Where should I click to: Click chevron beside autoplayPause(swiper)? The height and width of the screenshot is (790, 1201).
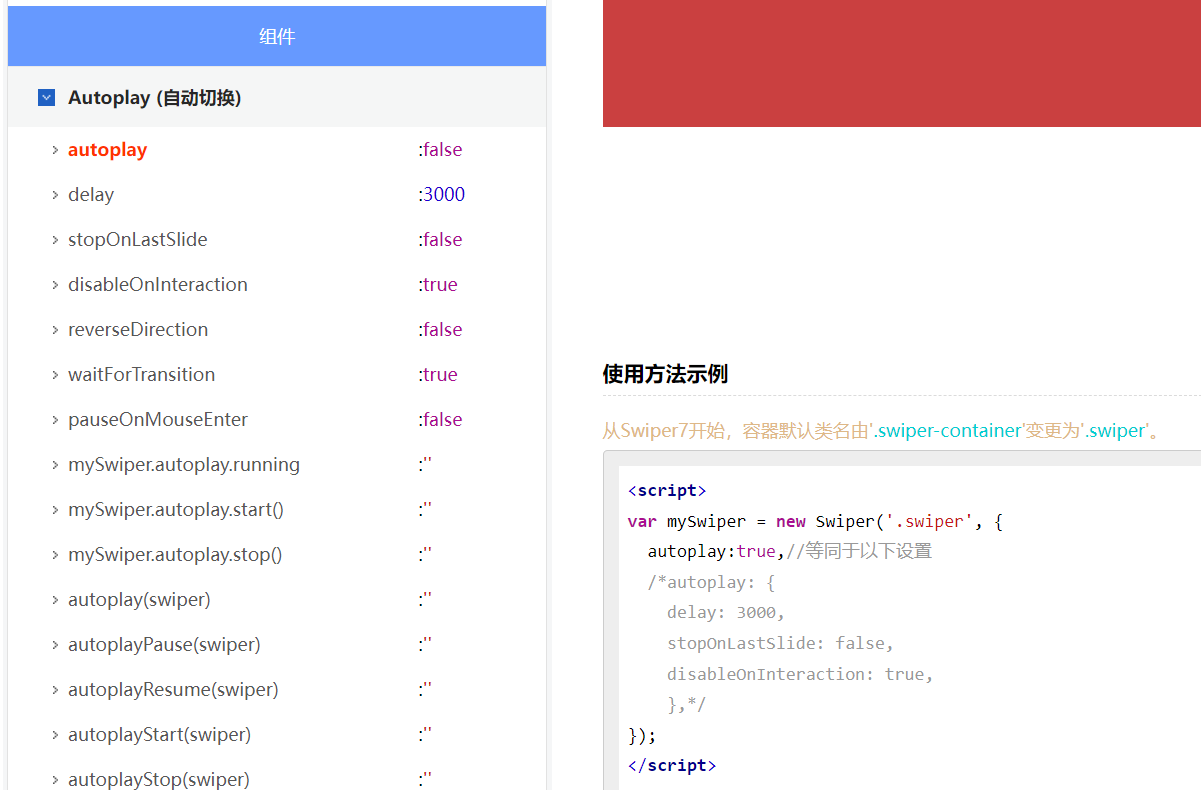(x=55, y=645)
